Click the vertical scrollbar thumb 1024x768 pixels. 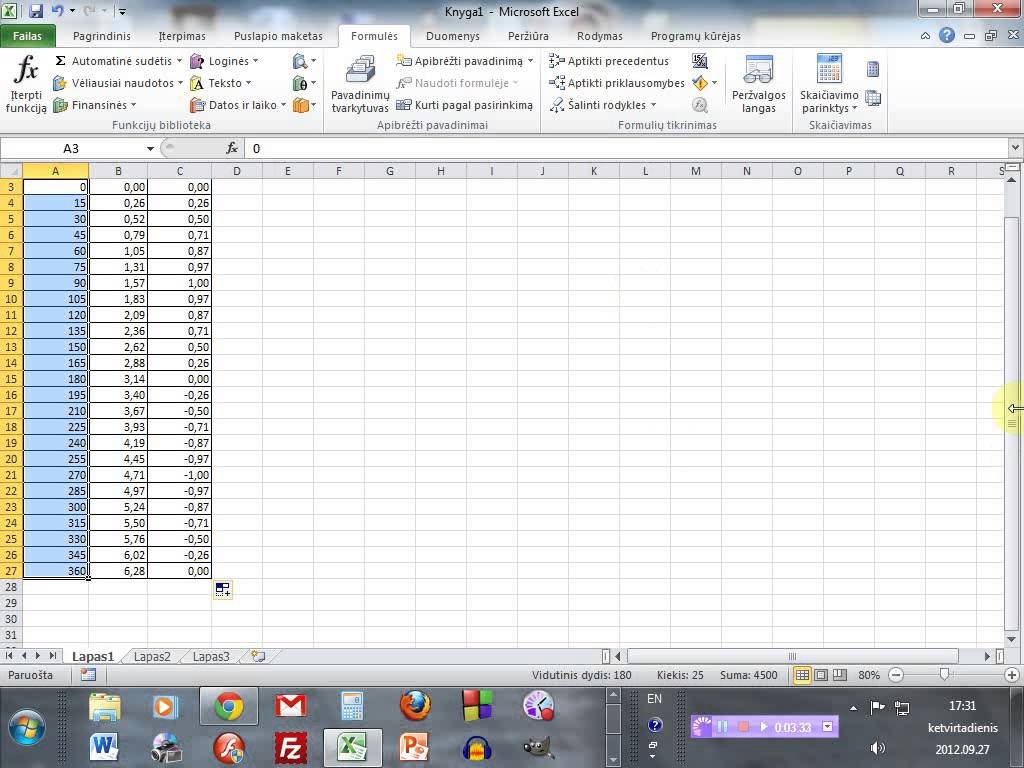(1012, 424)
